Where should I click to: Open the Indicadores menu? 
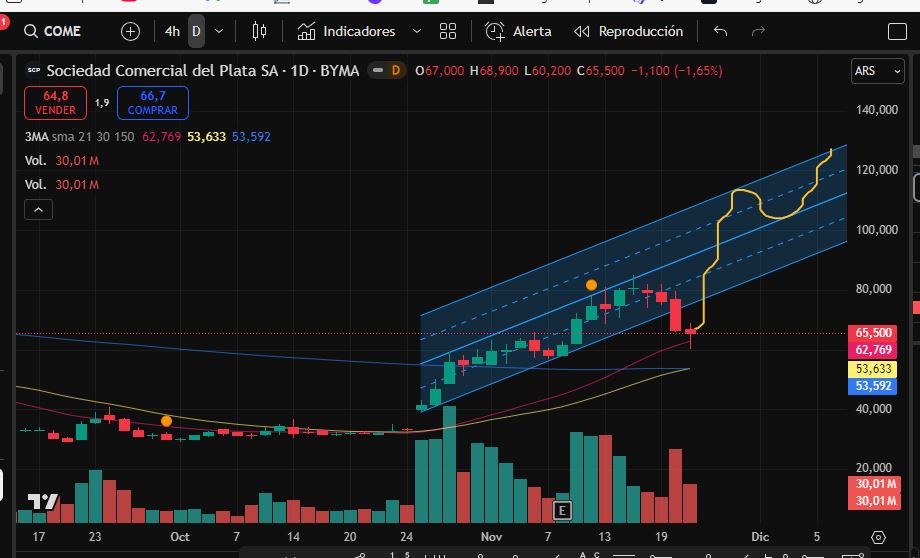coord(347,31)
